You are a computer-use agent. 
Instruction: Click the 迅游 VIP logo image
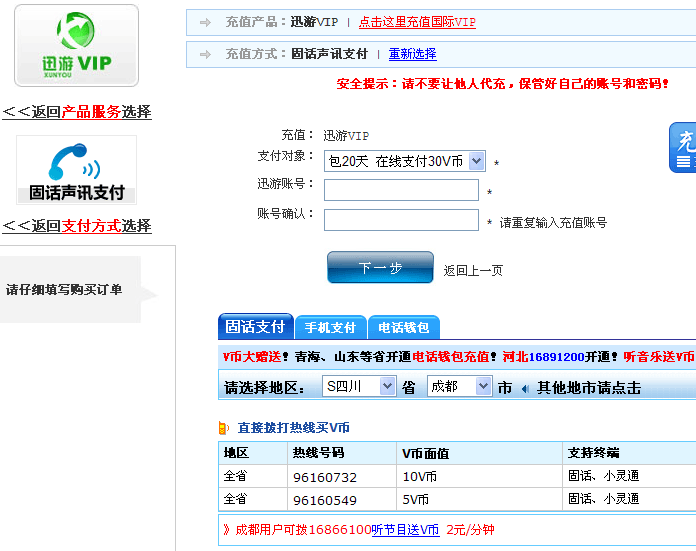[76, 46]
